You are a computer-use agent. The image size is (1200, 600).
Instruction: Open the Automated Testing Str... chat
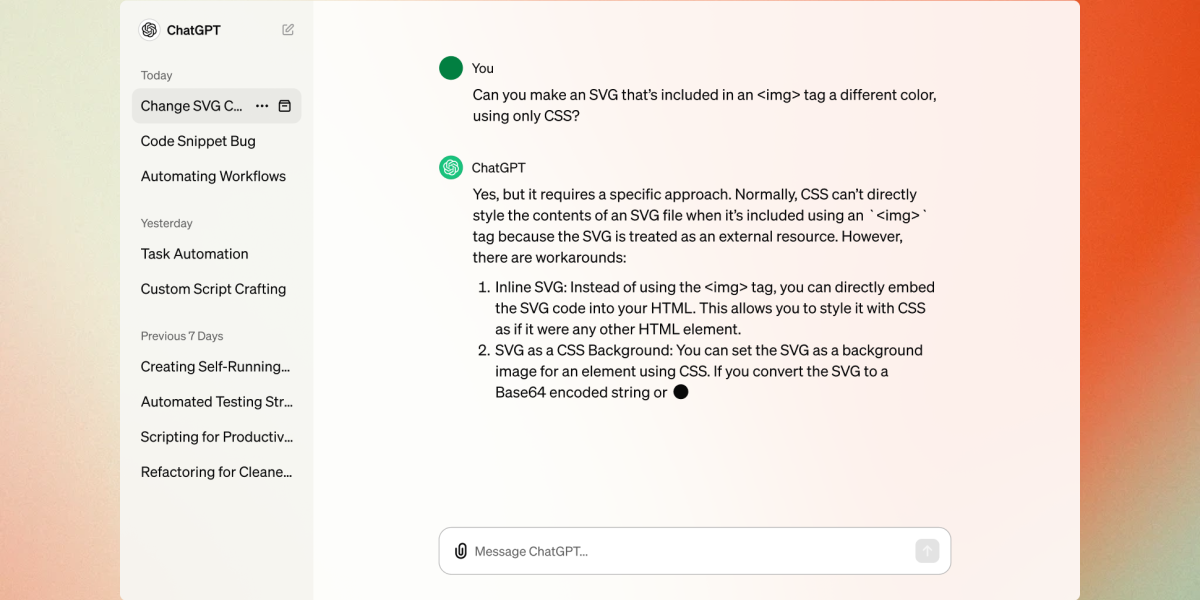(x=216, y=402)
